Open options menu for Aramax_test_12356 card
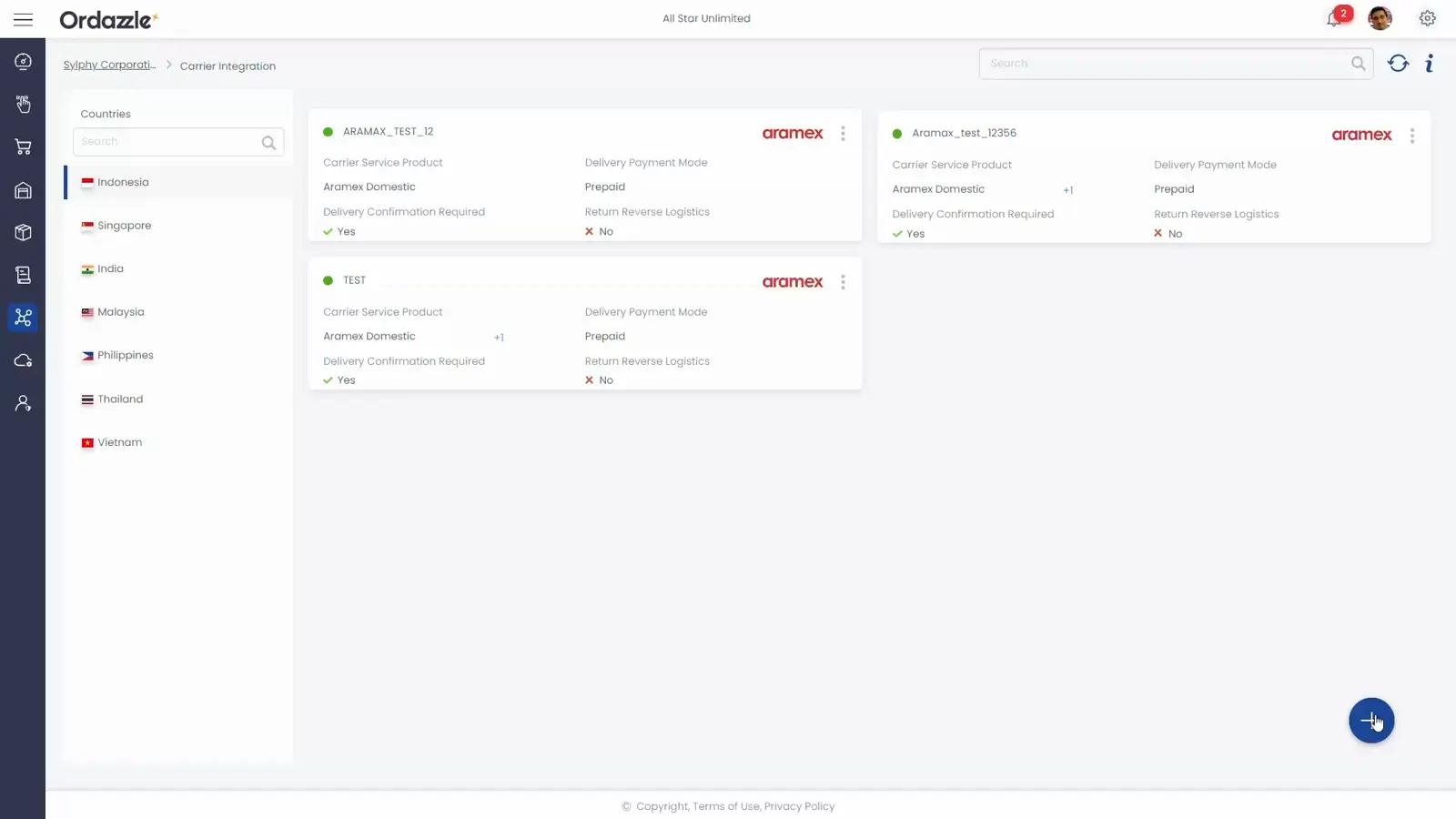The width and height of the screenshot is (1456, 819). click(x=1411, y=136)
